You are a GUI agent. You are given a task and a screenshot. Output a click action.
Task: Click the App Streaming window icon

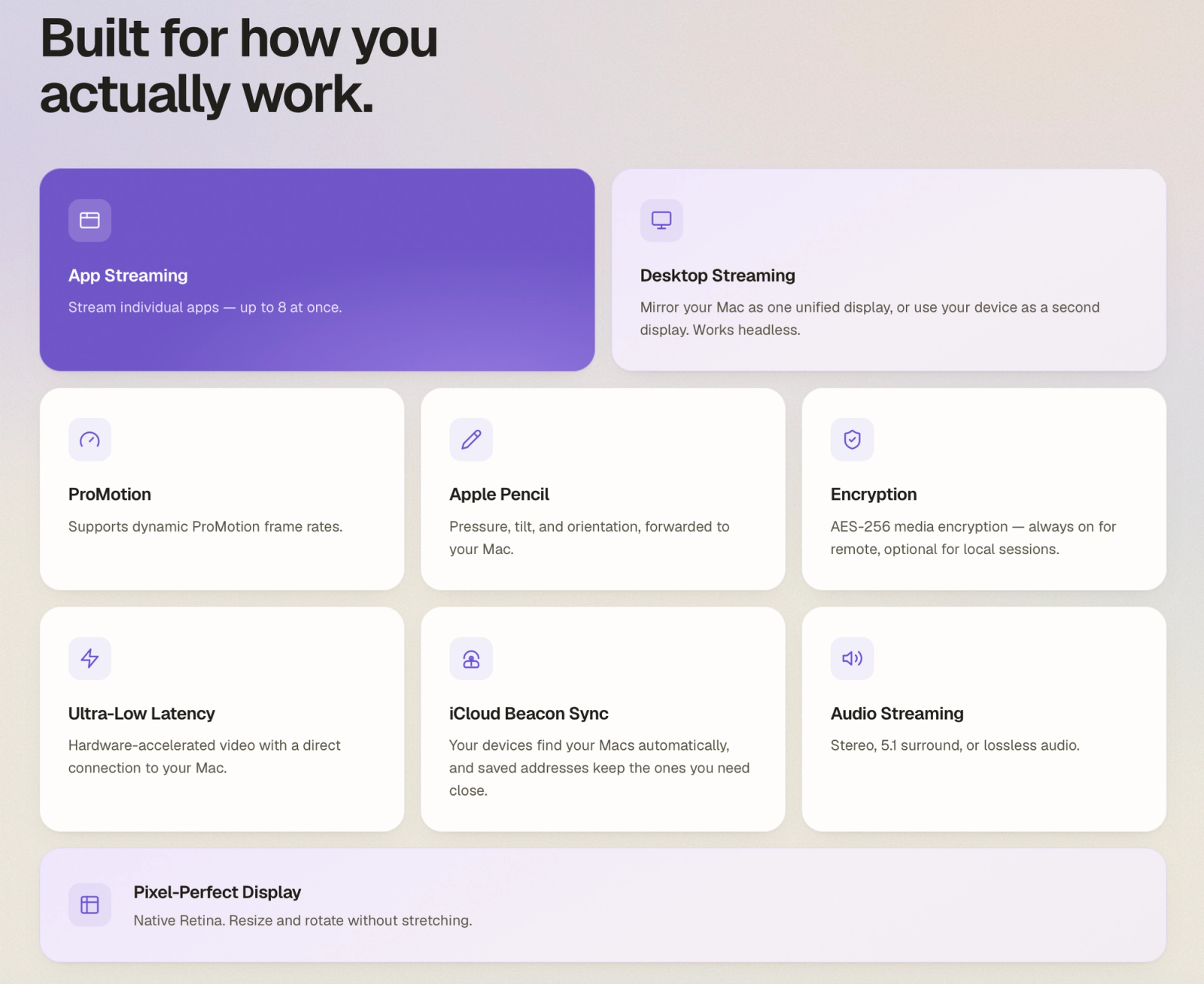coord(90,220)
